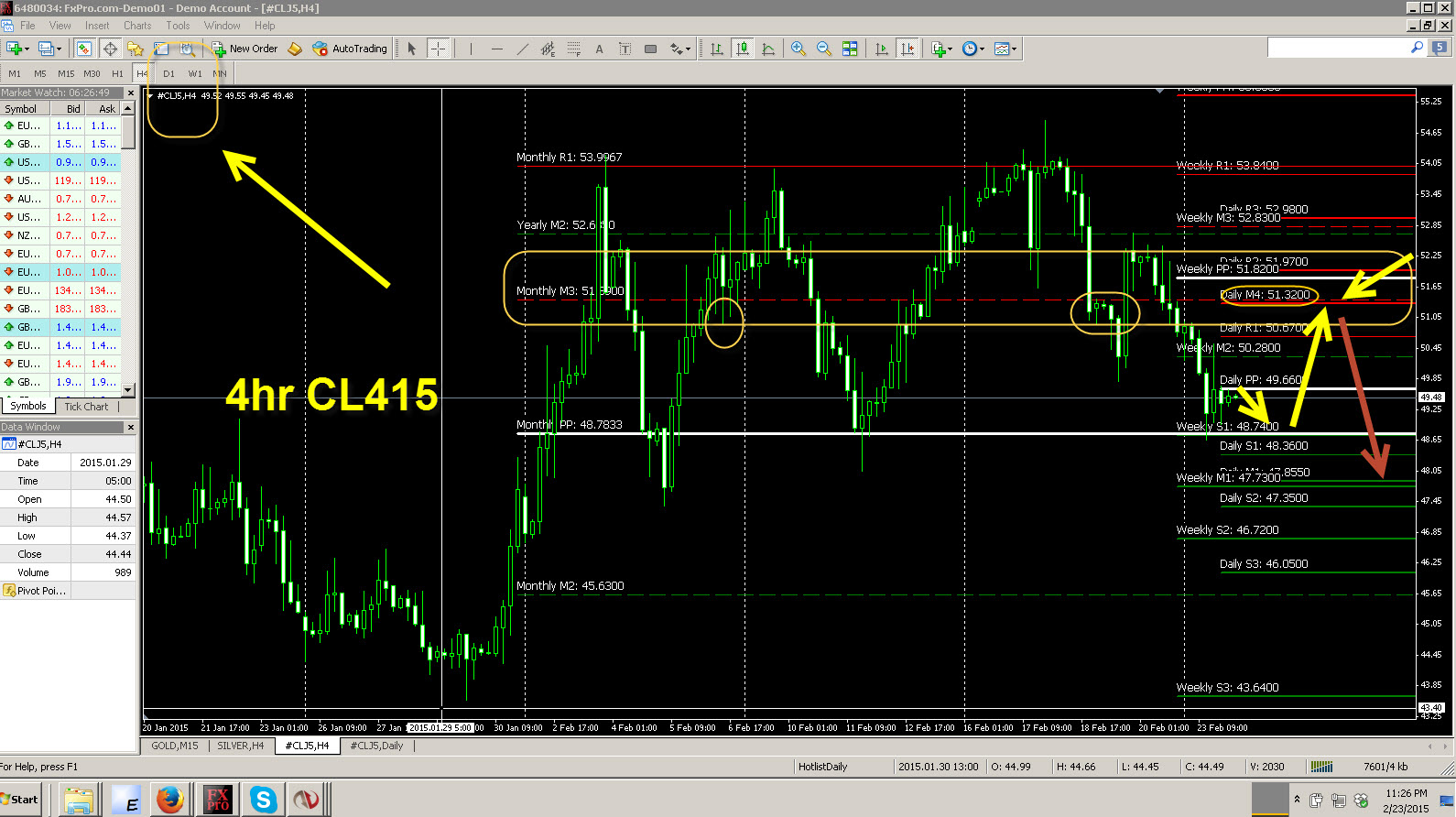Click the Bid column header
Viewport: 1456px width, 817px height.
(x=68, y=108)
